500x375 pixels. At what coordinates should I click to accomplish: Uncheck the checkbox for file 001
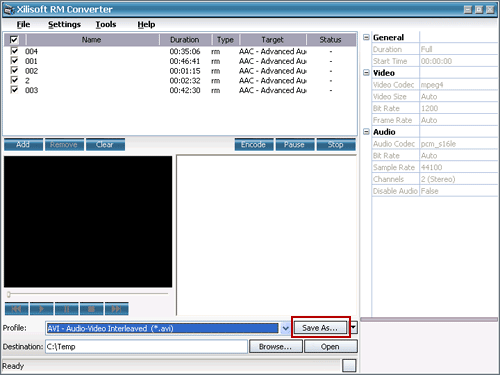click(x=14, y=61)
